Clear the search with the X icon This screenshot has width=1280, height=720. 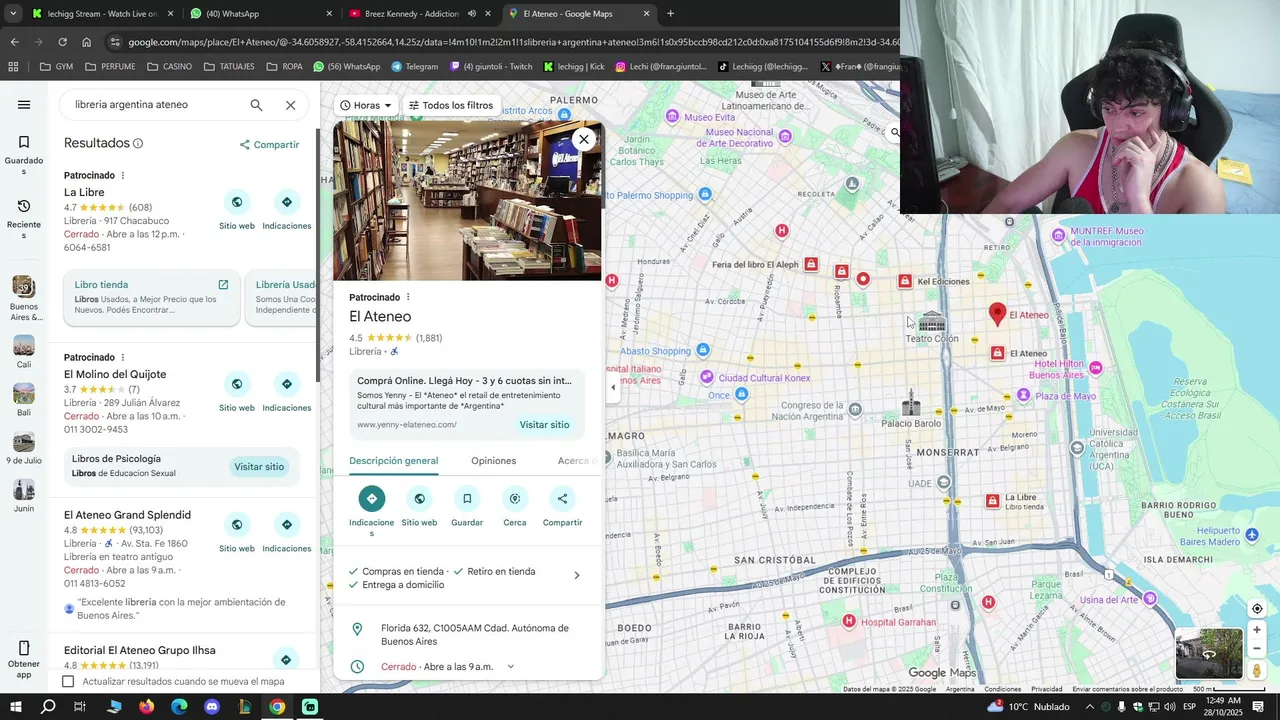point(290,105)
